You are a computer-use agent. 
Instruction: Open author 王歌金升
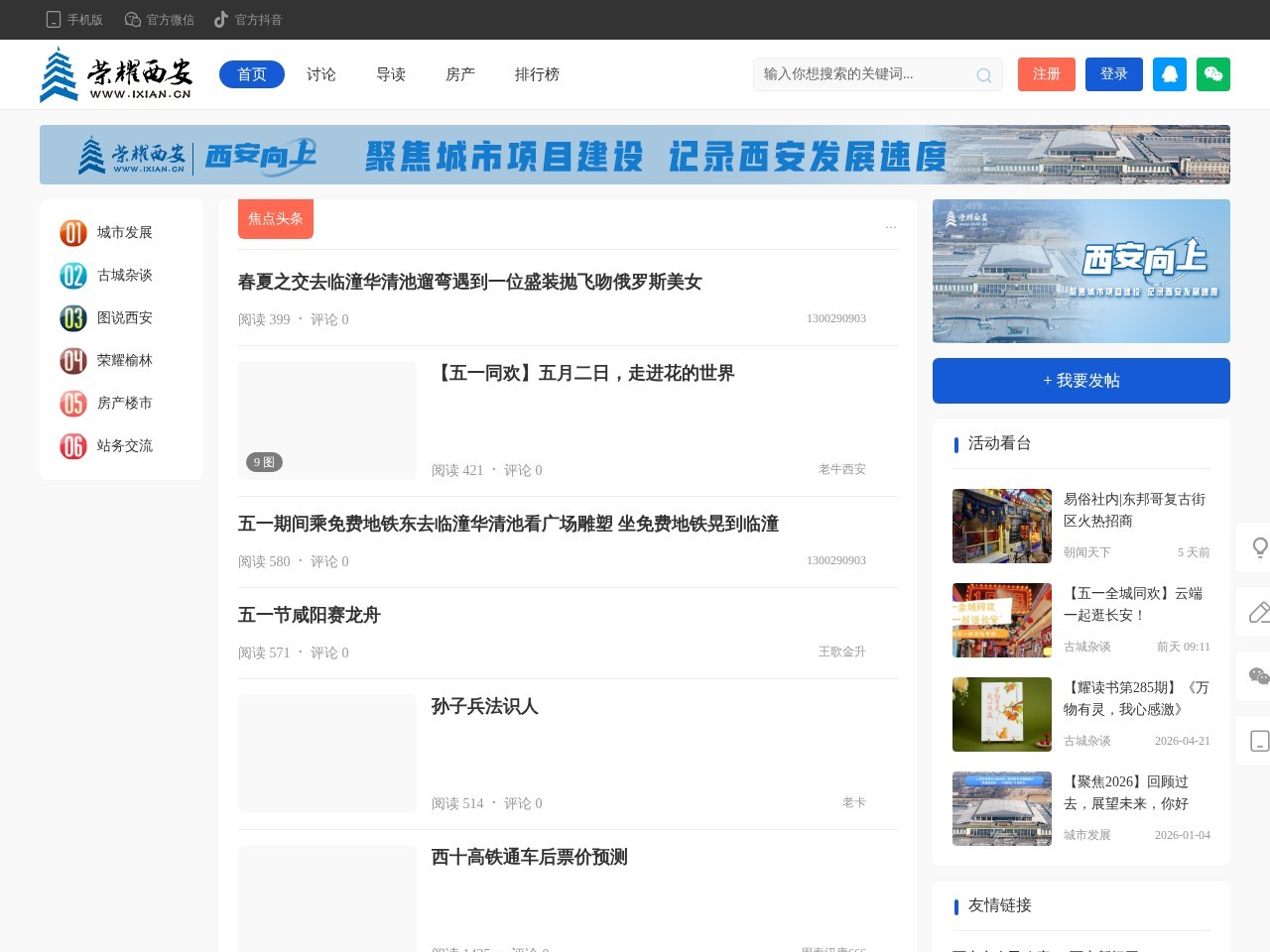842,652
